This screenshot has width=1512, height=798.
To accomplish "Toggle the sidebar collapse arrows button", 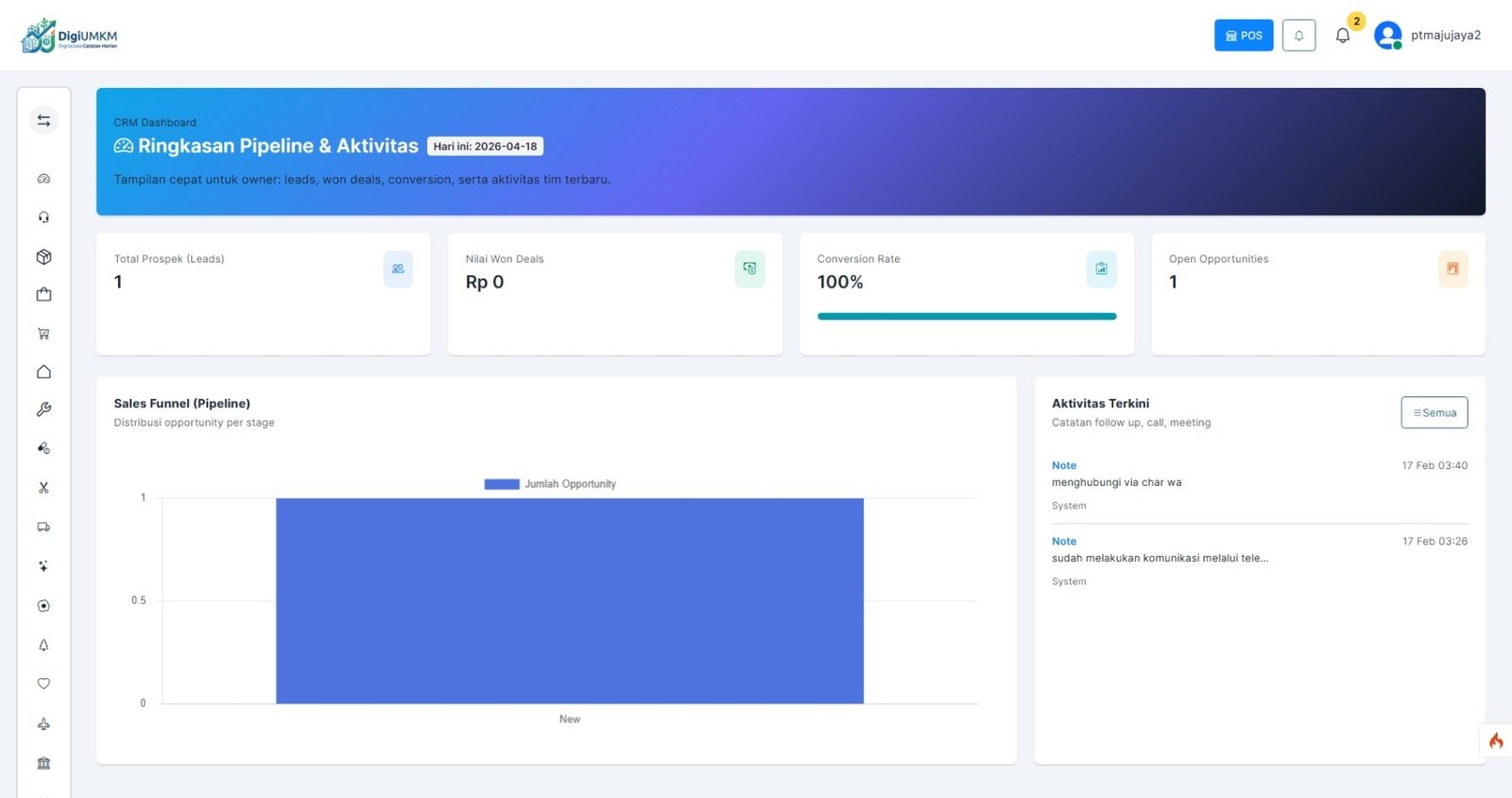I will (x=43, y=120).
